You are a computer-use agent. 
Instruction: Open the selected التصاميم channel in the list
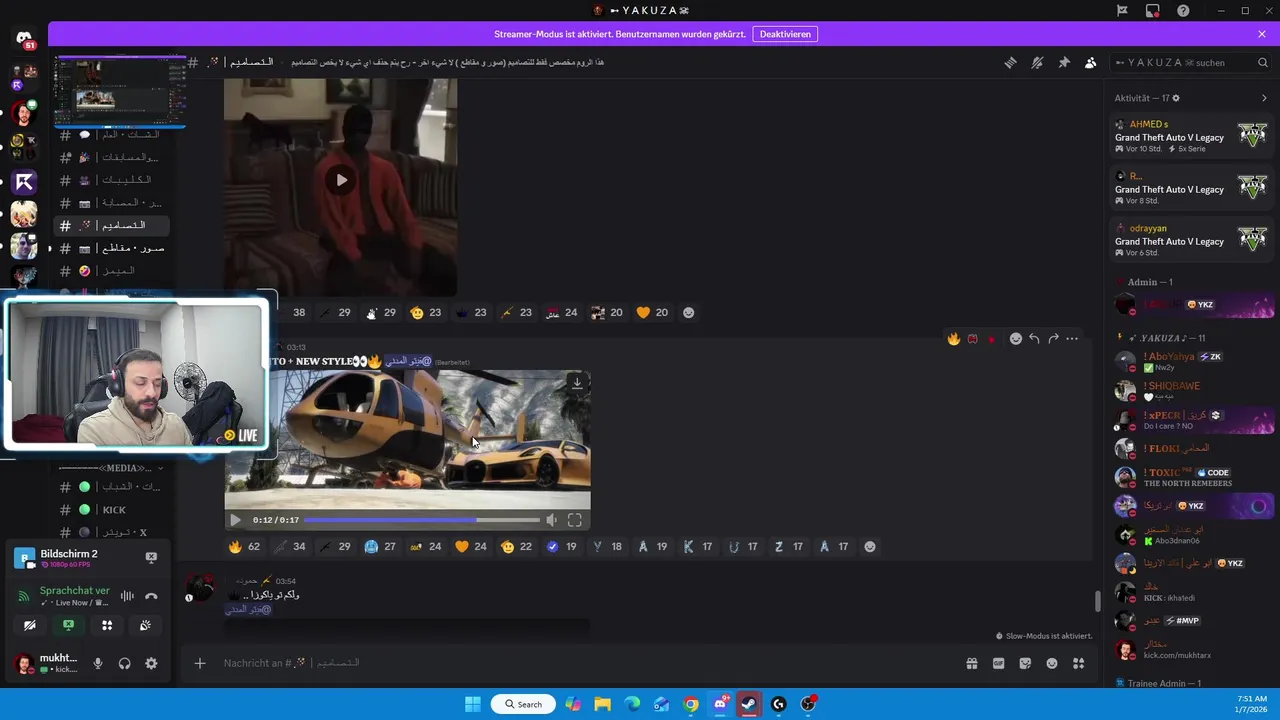(112, 225)
